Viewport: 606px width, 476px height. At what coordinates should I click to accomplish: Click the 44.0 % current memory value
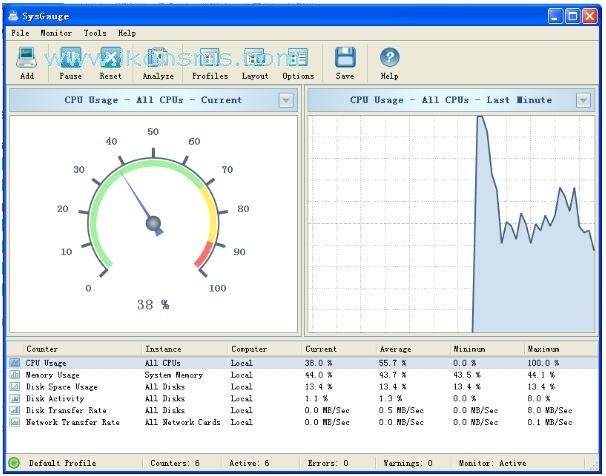pos(318,375)
